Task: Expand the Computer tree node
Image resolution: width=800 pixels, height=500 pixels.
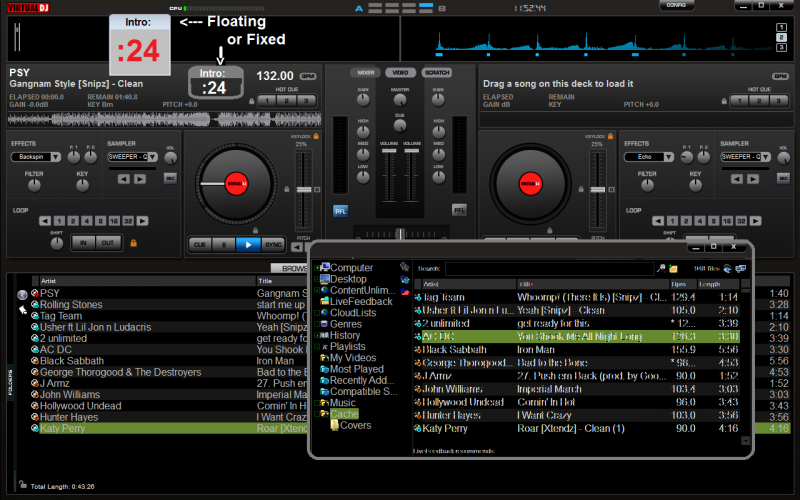Action: (317, 267)
